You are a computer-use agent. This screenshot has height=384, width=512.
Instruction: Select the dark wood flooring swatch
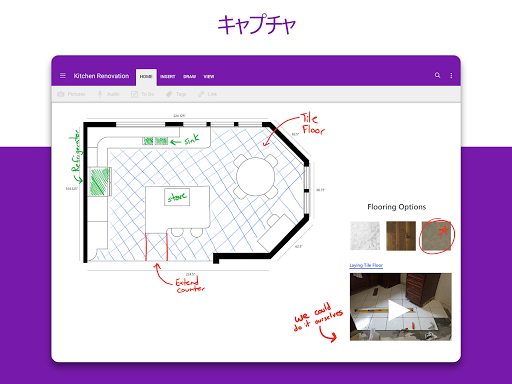[x=401, y=236]
